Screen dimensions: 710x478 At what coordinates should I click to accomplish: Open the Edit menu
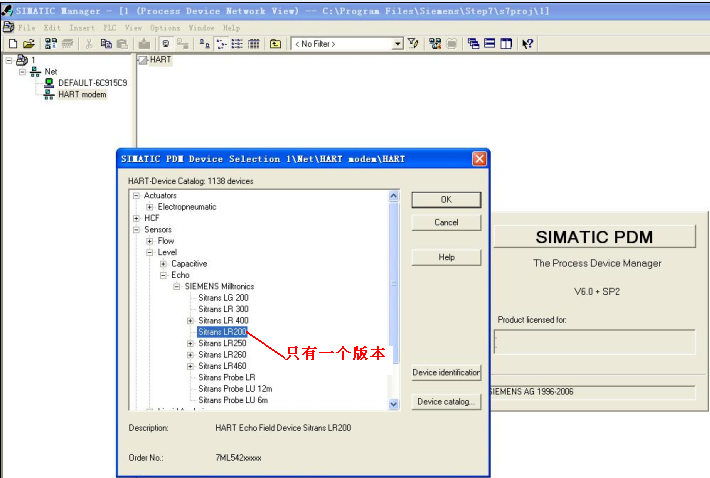pos(52,28)
